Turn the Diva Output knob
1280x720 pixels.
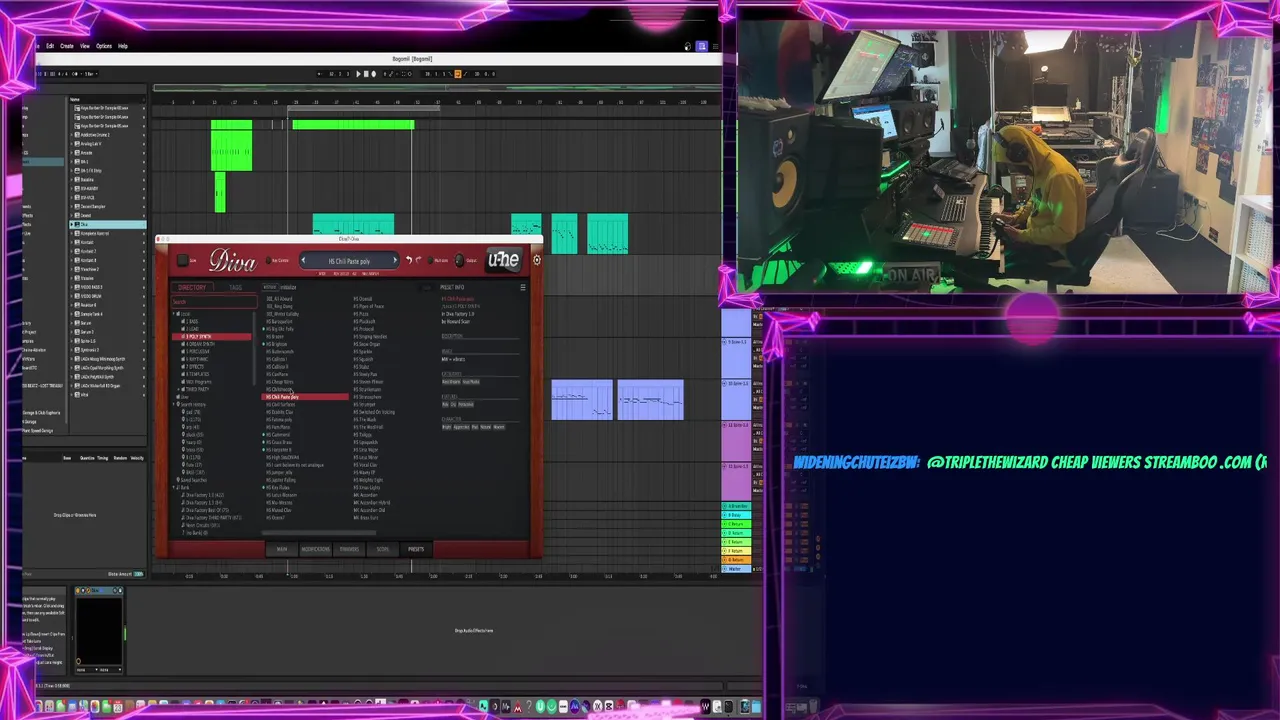(x=459, y=260)
